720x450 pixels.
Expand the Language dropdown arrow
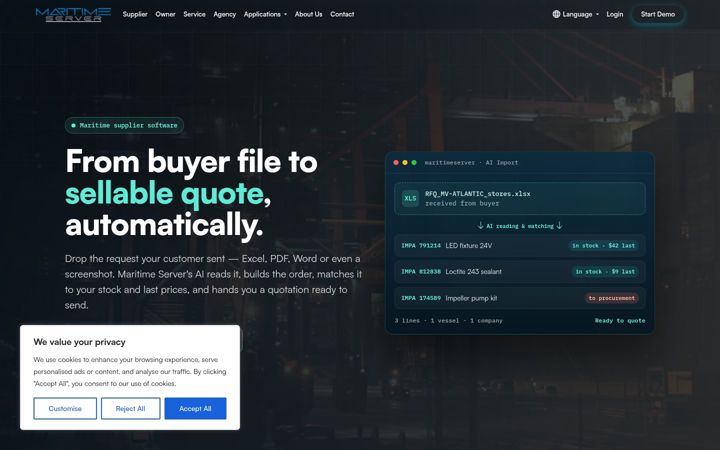point(597,14)
